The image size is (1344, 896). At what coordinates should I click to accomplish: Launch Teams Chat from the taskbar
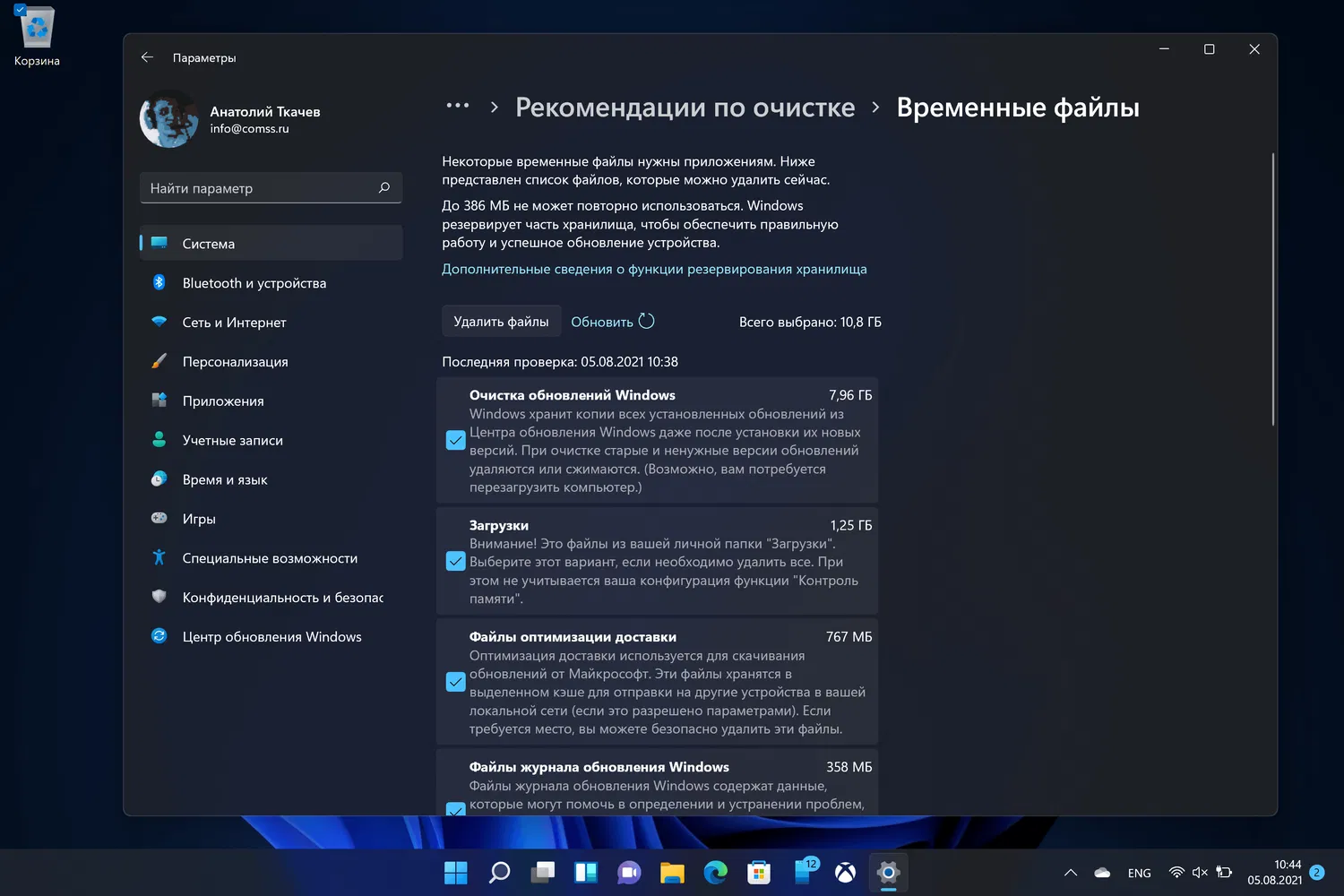[629, 873]
